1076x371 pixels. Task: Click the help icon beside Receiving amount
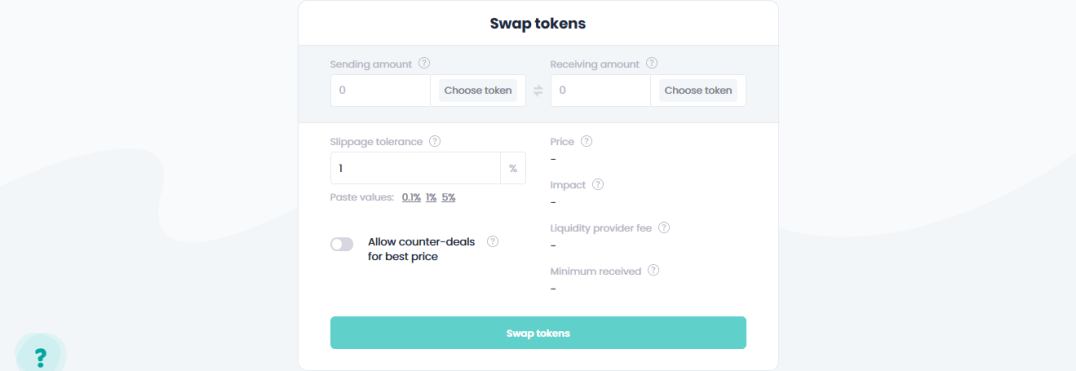point(652,63)
